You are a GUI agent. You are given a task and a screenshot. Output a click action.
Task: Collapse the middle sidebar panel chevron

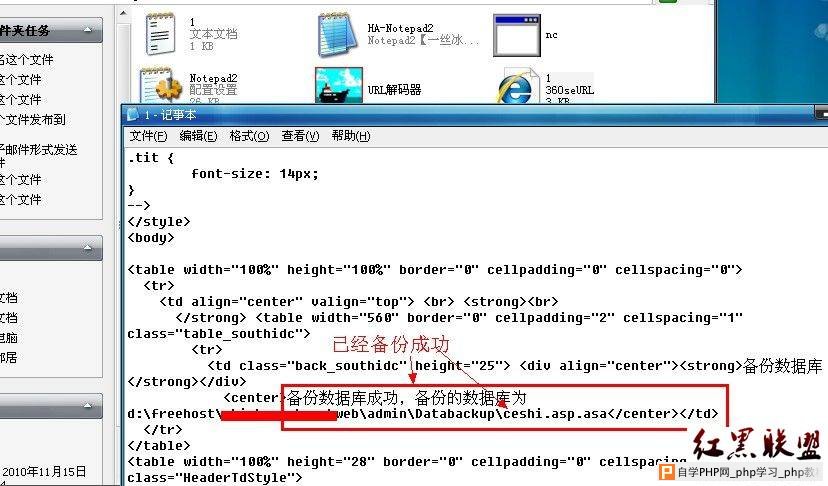[88, 248]
